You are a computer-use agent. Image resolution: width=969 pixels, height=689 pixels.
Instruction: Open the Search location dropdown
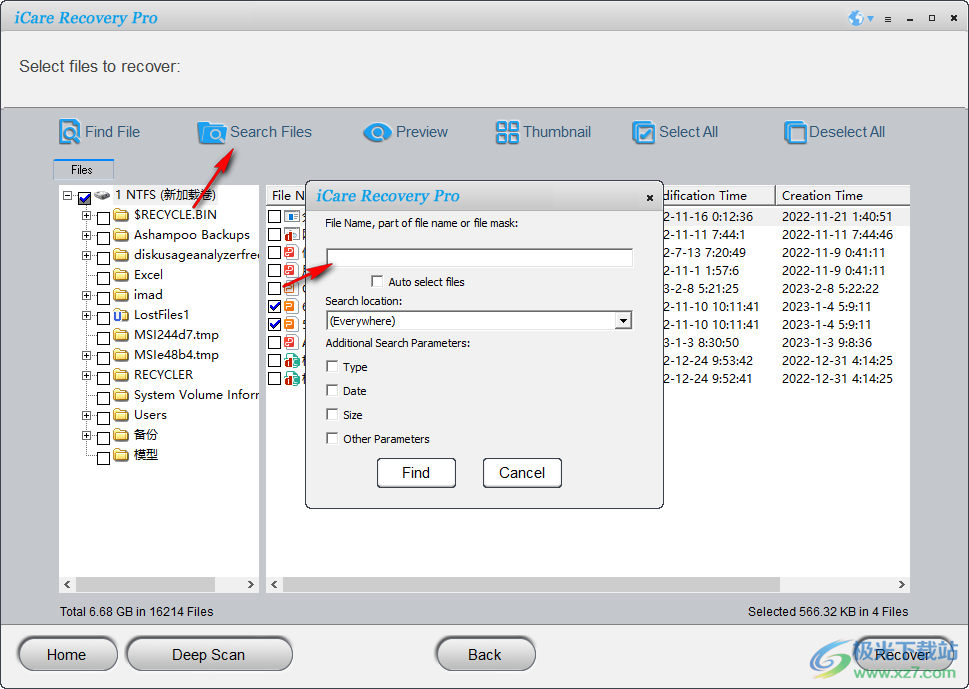coord(624,320)
